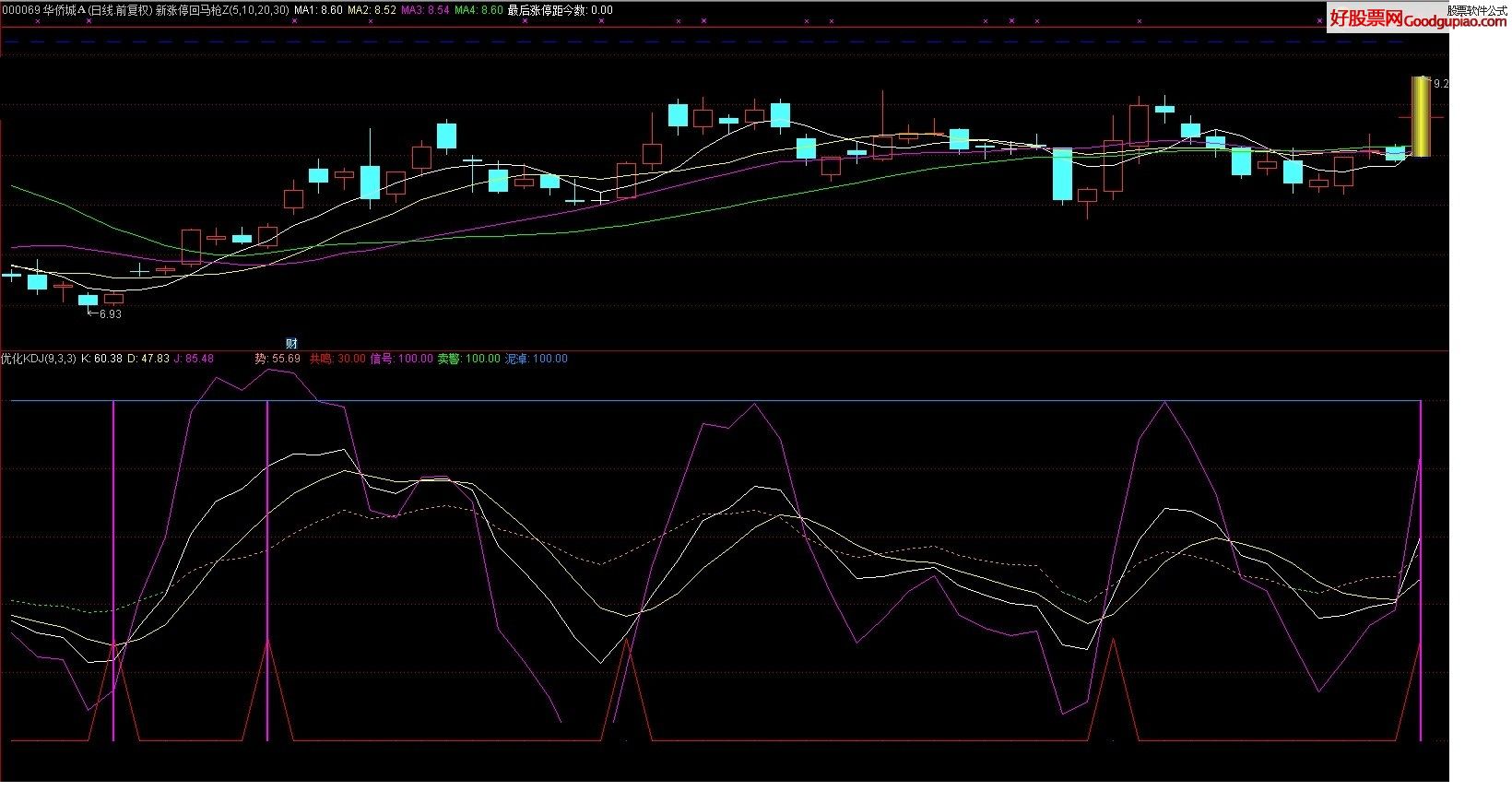The width and height of the screenshot is (1512, 803).
Task: Click the 最后涨停距今数: 0.00 label
Action: (561, 10)
